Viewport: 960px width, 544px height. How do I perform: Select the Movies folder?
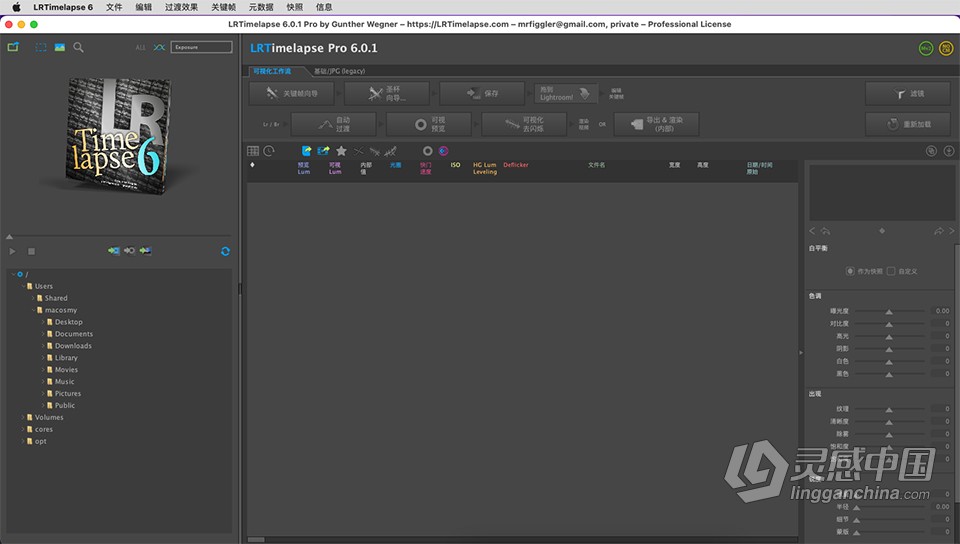[66, 370]
